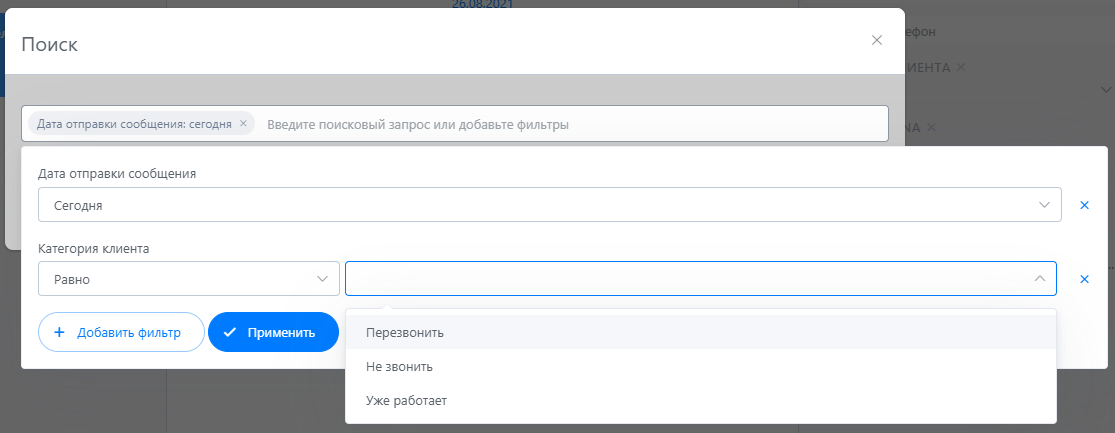
Task: Collapse the category list with up chevron
Action: (x=1040, y=279)
